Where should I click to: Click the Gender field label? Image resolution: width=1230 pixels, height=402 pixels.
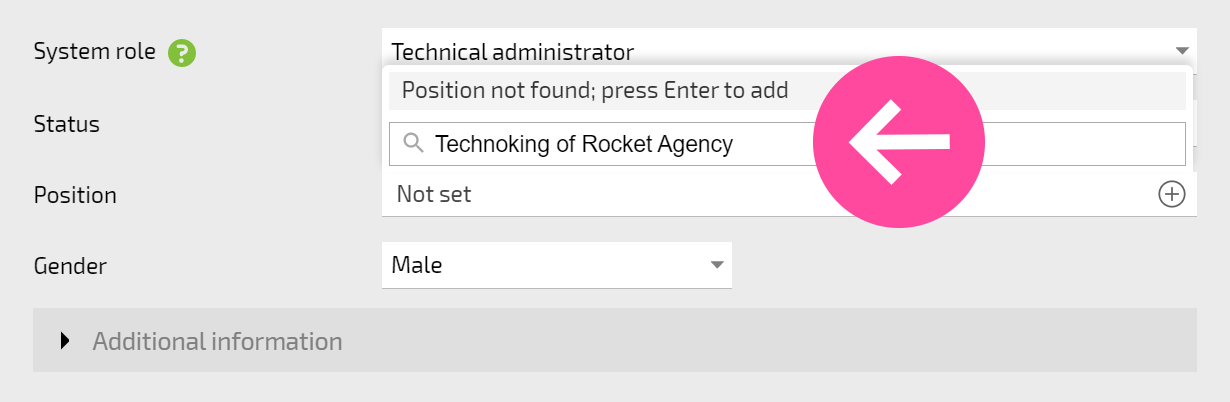pos(70,266)
